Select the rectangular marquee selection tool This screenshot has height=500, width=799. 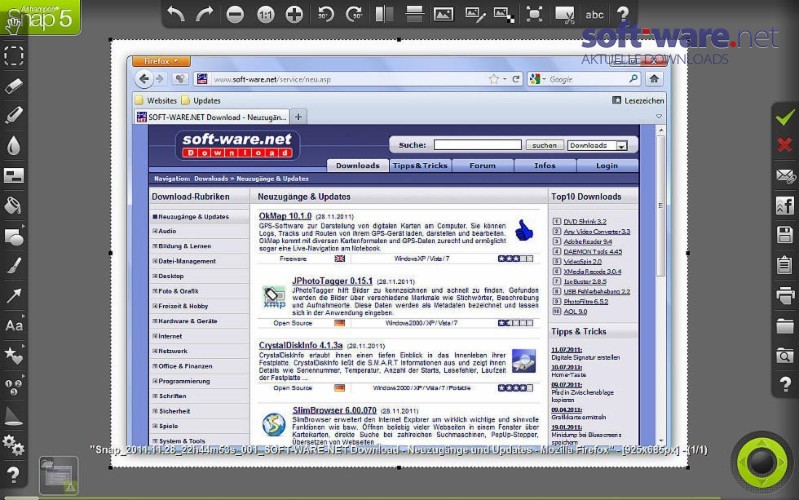14,56
